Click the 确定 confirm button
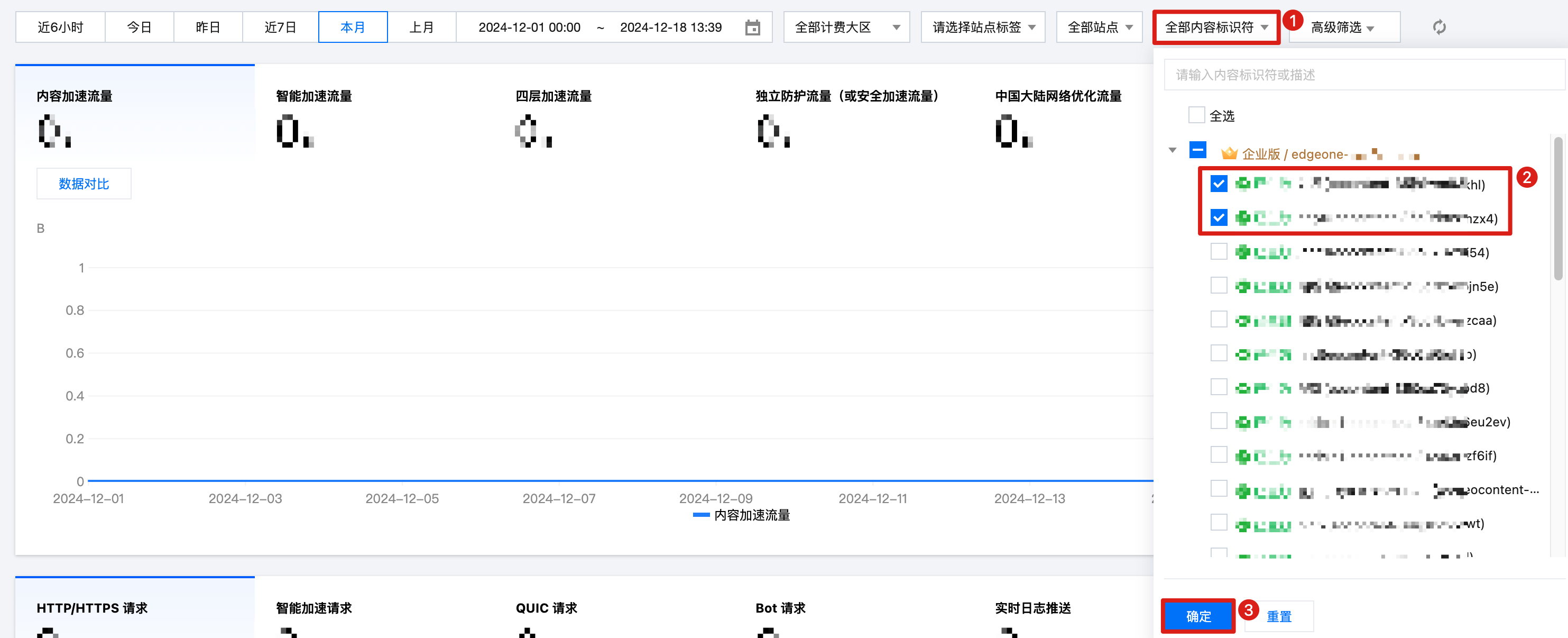1568x638 pixels. (x=1198, y=616)
